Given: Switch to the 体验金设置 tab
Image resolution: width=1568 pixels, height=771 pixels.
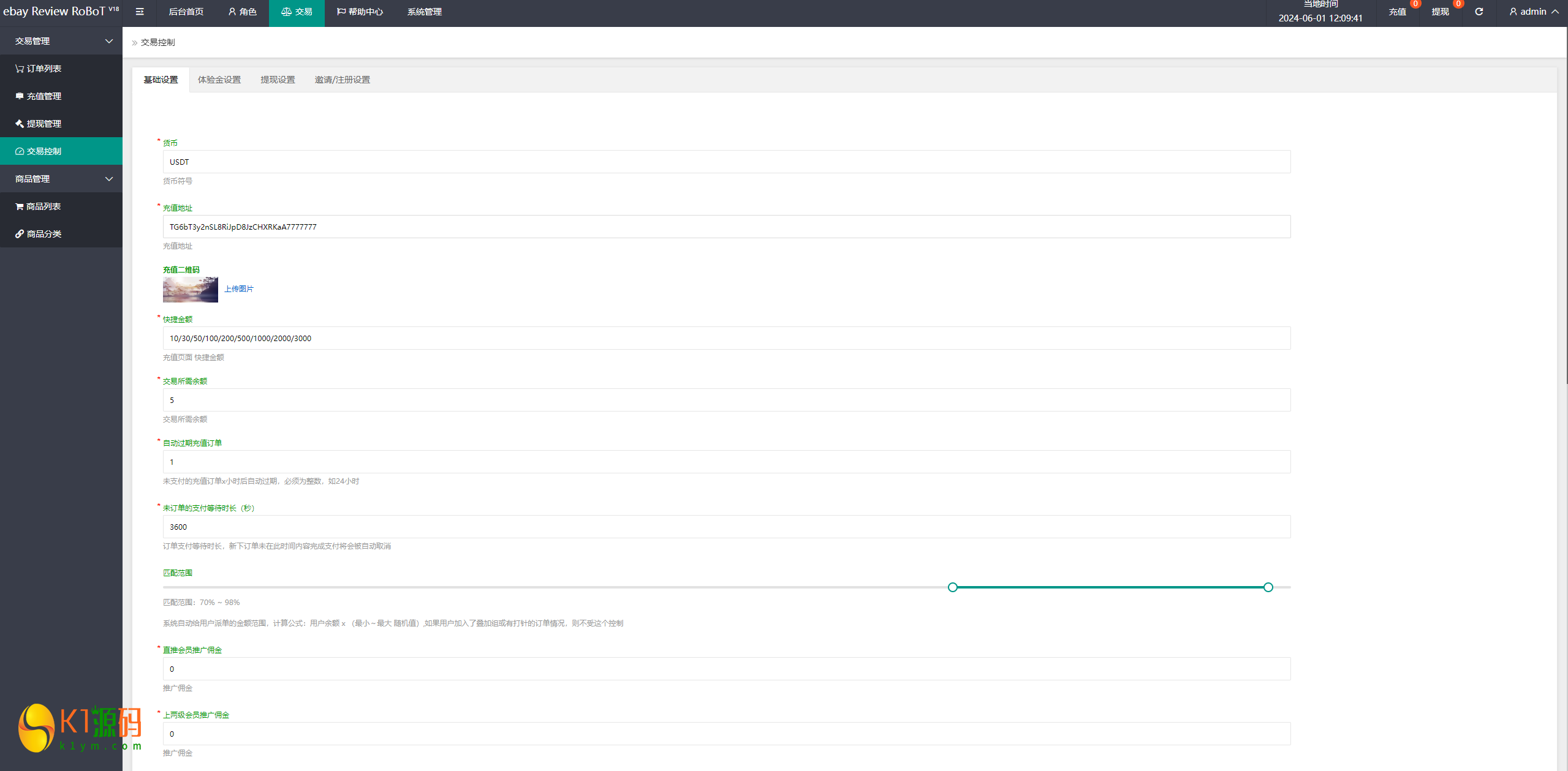Looking at the screenshot, I should pyautogui.click(x=219, y=80).
